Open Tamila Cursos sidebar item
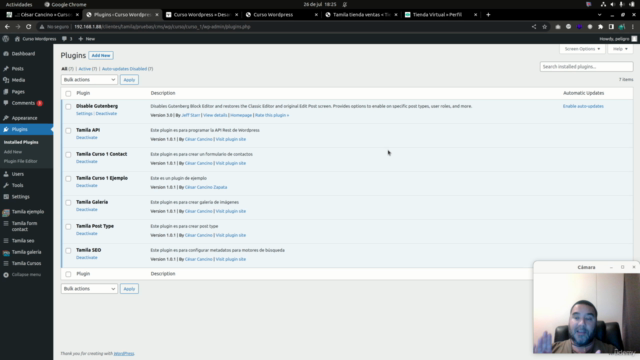The image size is (640, 360). coord(27,263)
